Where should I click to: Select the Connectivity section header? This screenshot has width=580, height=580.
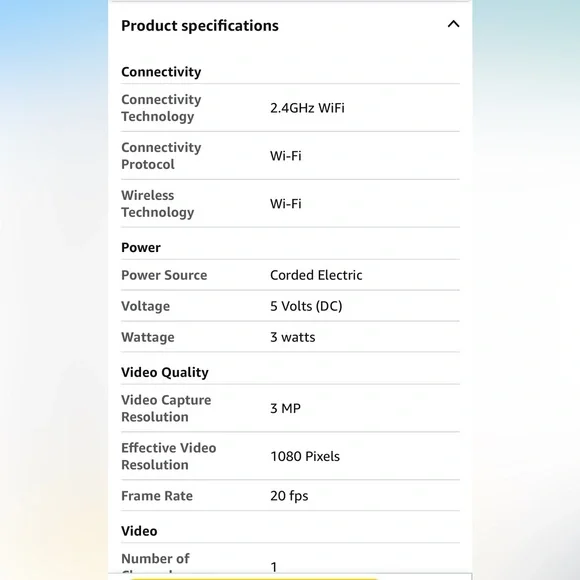[161, 72]
